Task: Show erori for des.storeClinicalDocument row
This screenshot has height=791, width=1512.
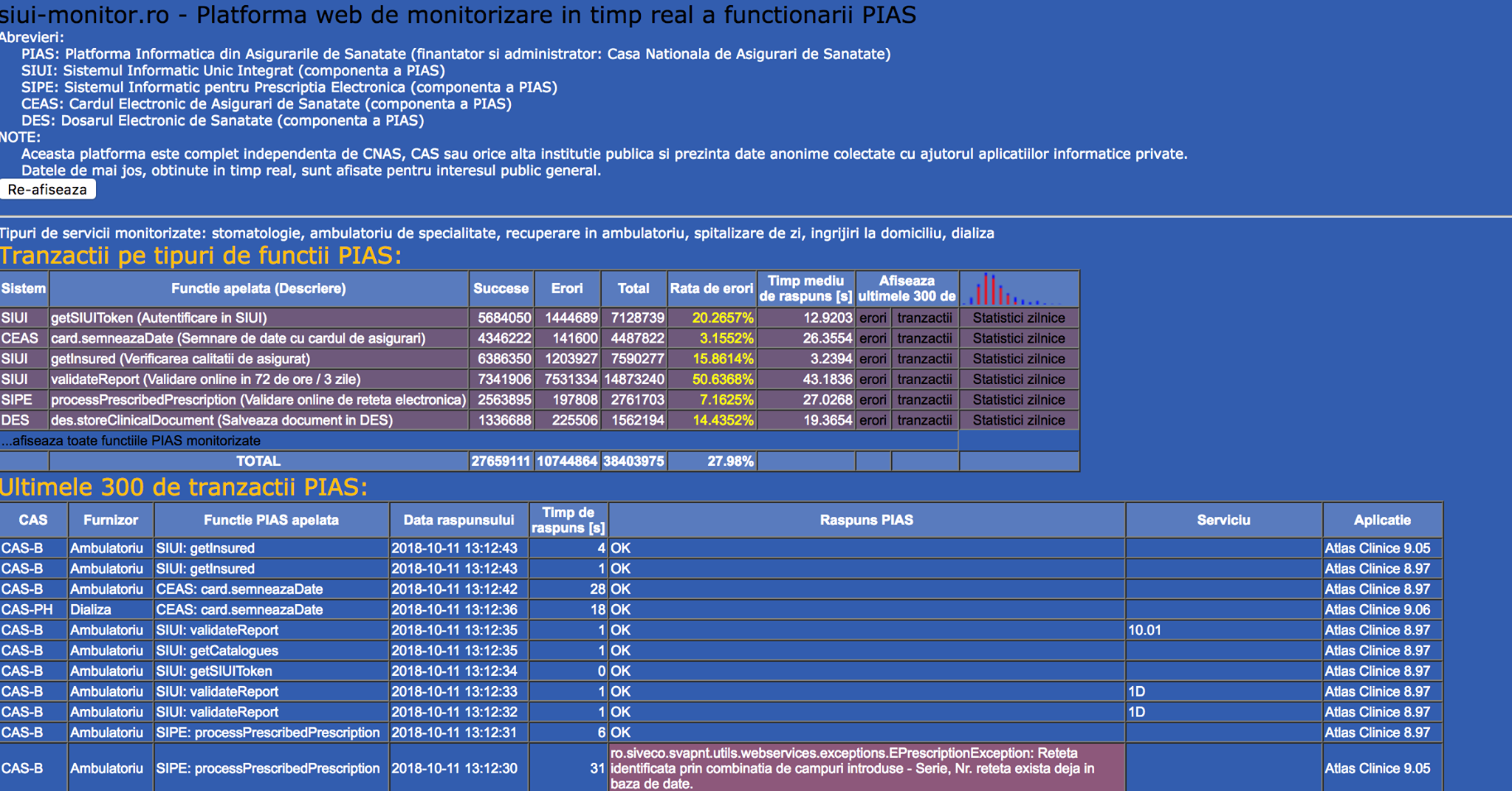Action: click(873, 420)
